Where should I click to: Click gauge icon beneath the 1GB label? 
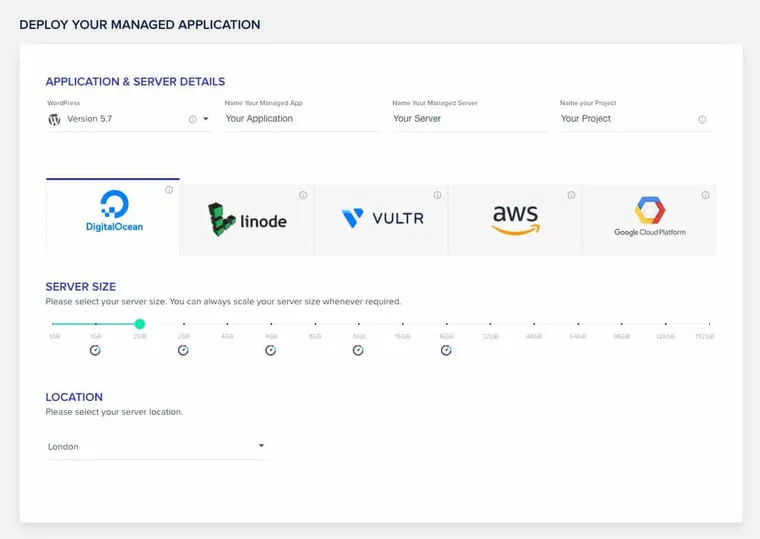95,350
